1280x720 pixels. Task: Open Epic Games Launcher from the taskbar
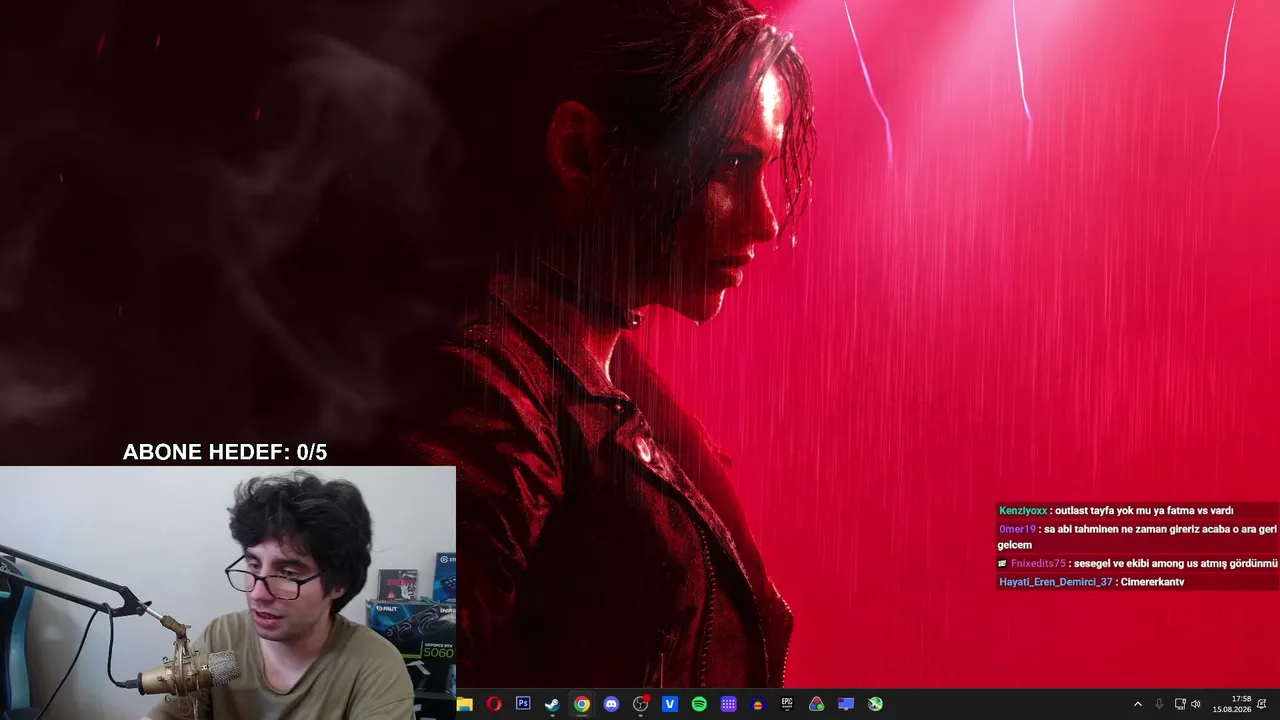click(x=787, y=704)
